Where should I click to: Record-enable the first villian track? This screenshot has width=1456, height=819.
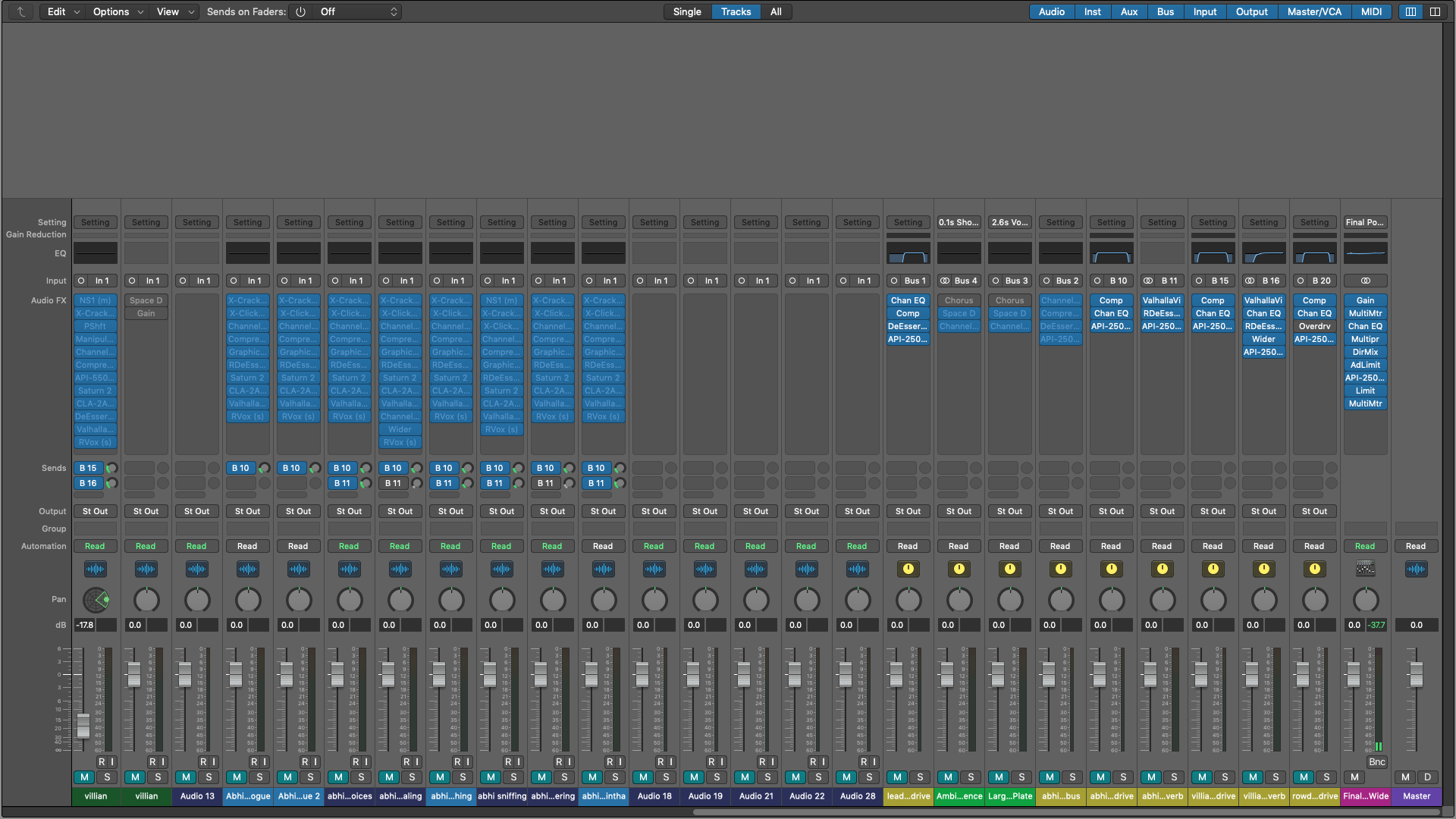pyautogui.click(x=101, y=761)
